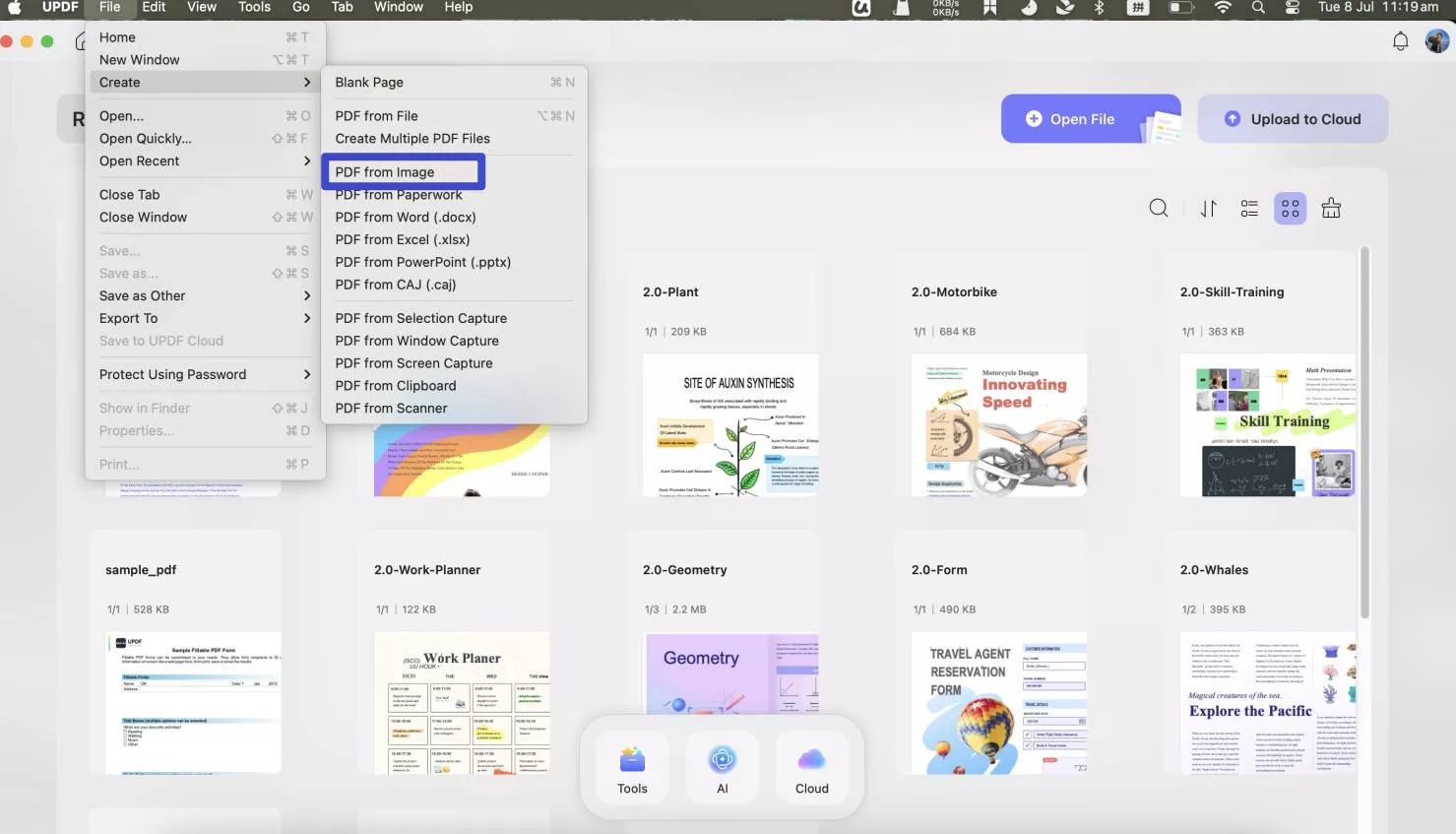1456x834 pixels.
Task: Click the search icon above the file grid
Action: 1159,208
